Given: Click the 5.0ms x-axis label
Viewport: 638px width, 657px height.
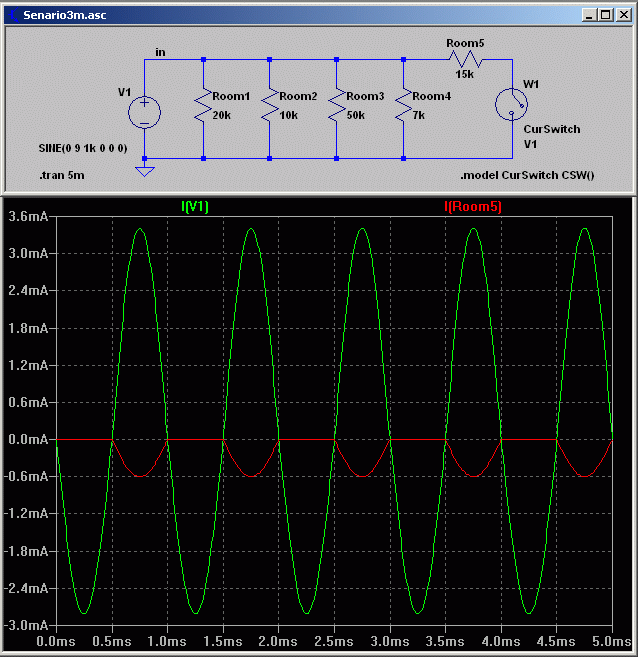Looking at the screenshot, I should pos(612,641).
